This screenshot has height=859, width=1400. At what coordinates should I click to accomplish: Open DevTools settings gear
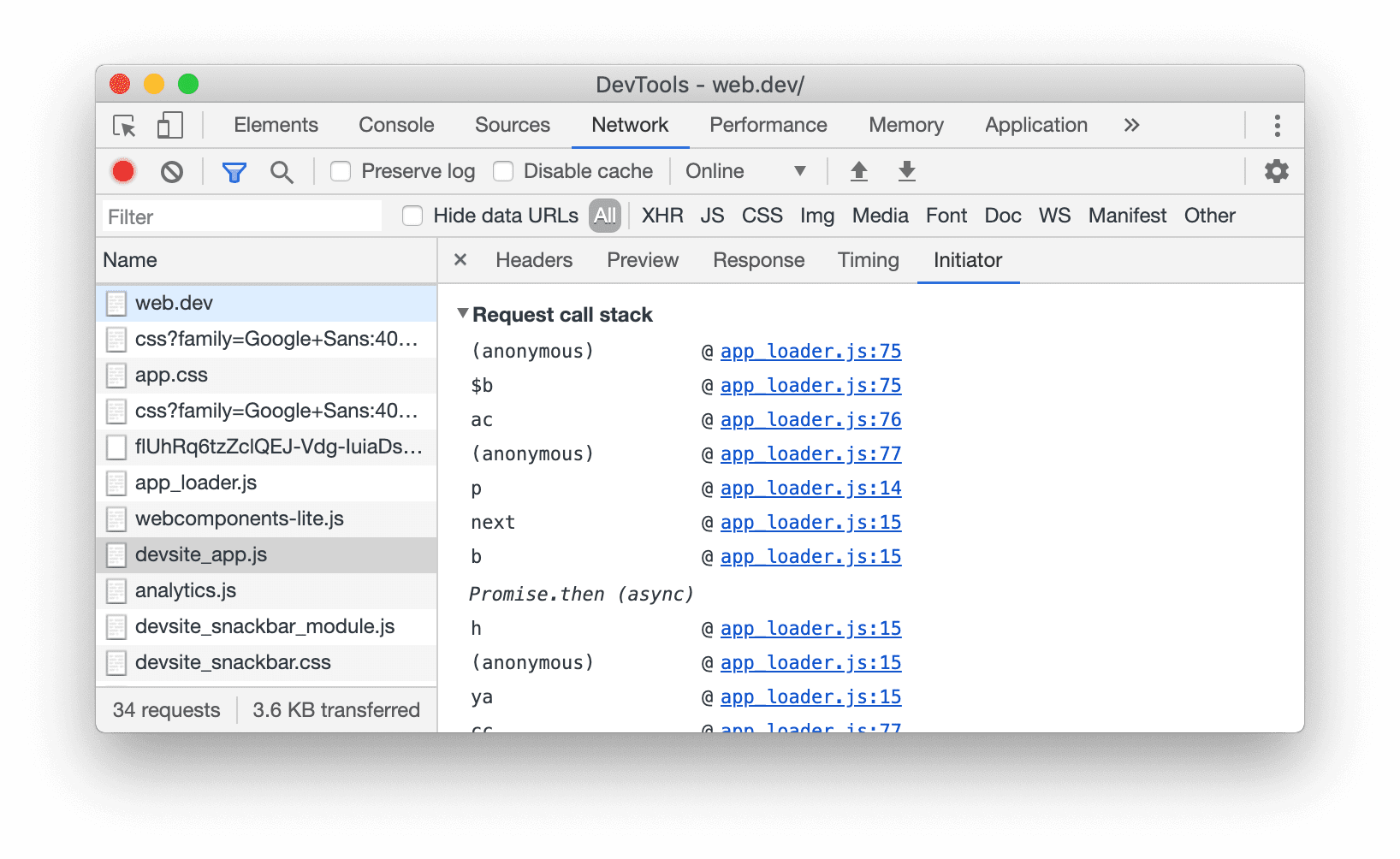tap(1275, 170)
